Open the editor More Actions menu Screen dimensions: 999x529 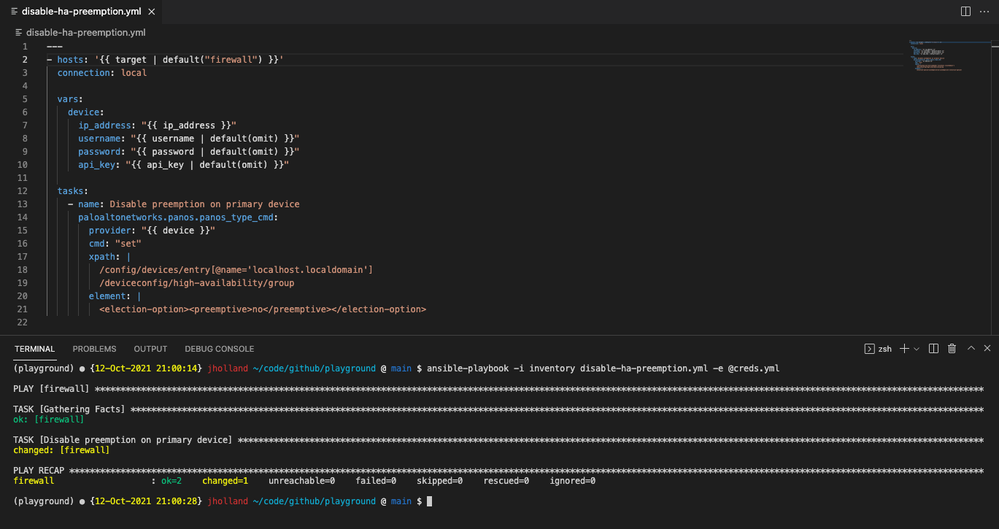[x=984, y=11]
